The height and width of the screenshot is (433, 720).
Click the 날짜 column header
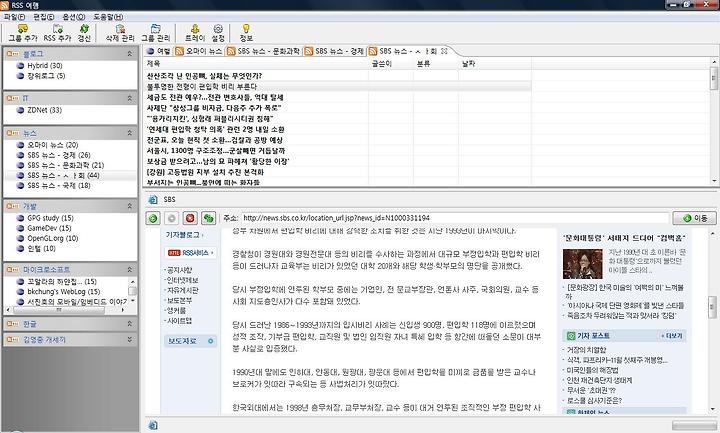point(495,64)
